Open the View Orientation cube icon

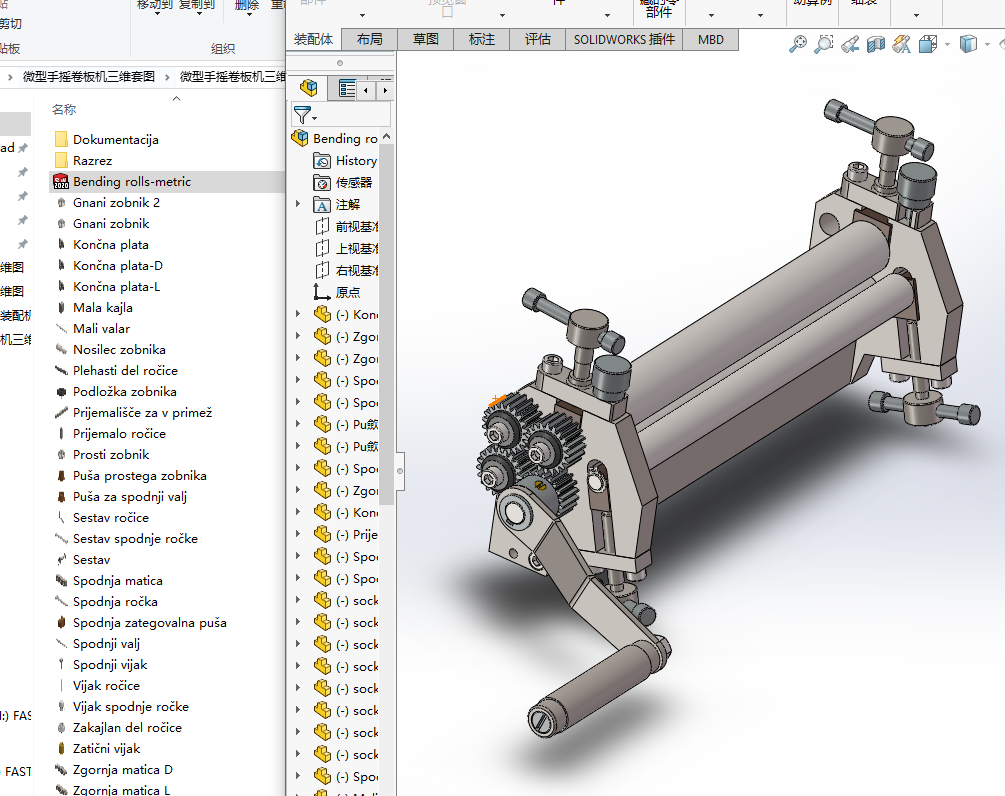[927, 44]
